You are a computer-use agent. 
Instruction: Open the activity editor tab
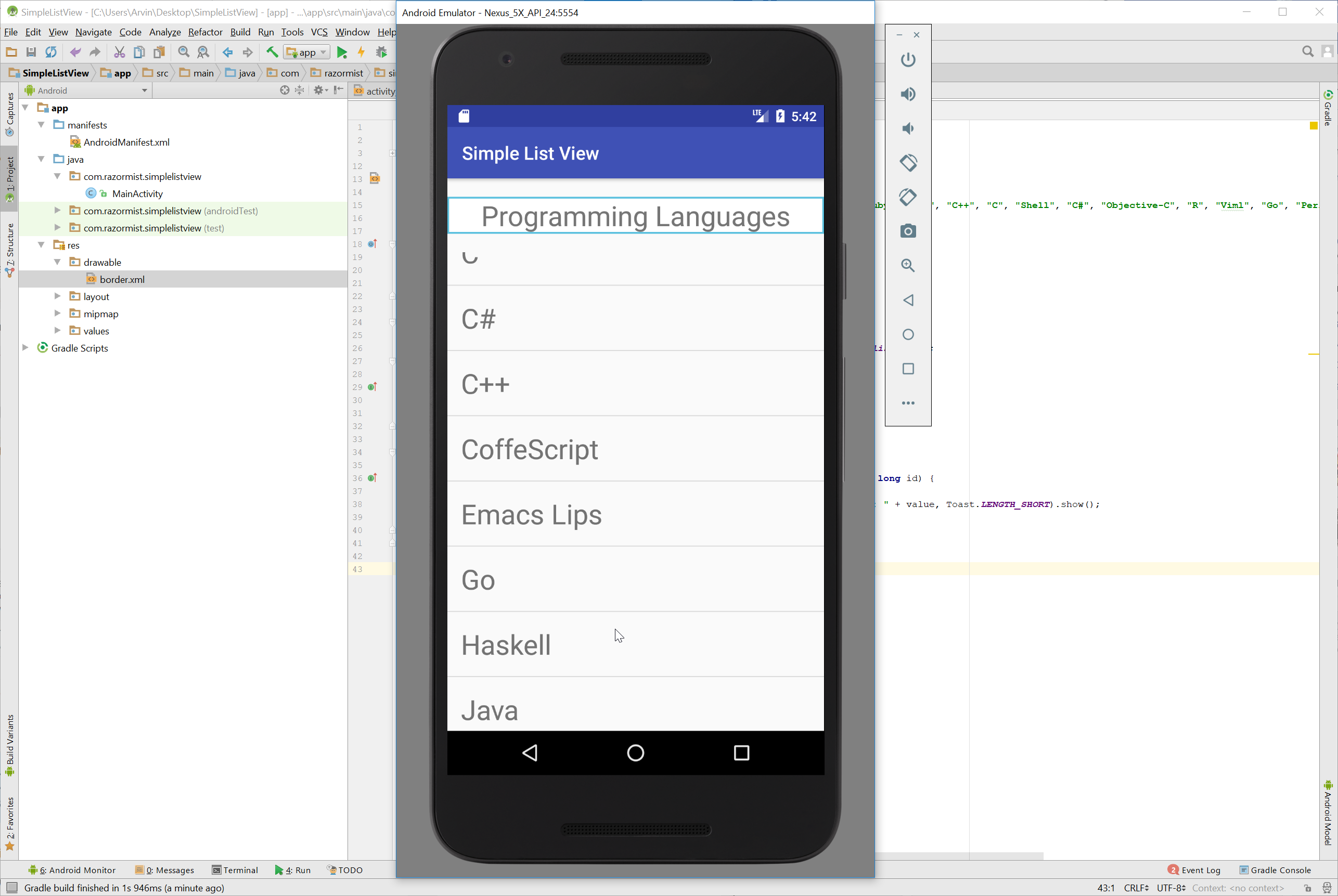(375, 91)
